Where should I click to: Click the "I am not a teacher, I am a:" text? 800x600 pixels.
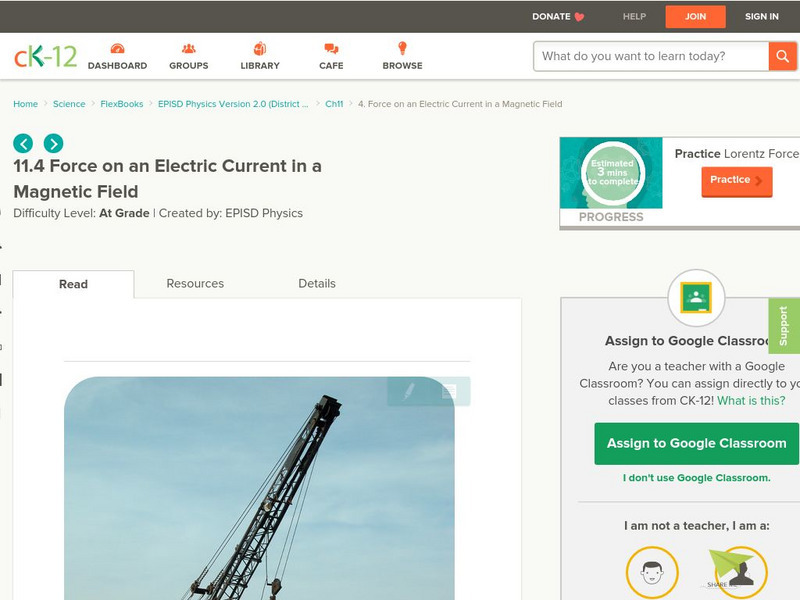pos(696,526)
